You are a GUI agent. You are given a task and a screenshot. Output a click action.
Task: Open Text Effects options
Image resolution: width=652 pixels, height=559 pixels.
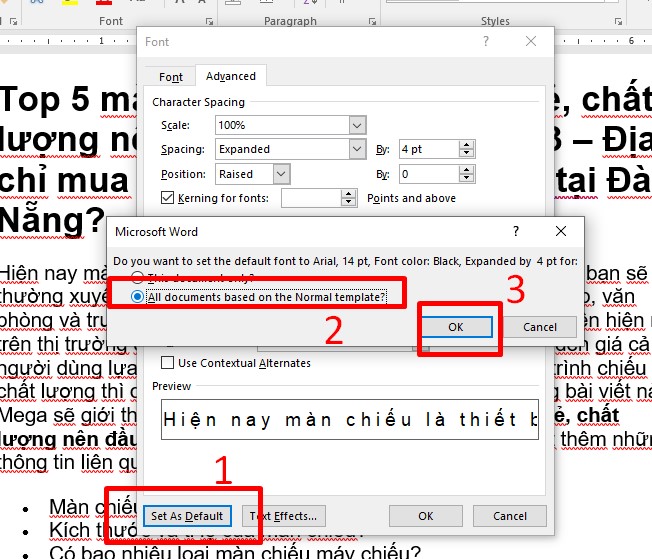284,516
